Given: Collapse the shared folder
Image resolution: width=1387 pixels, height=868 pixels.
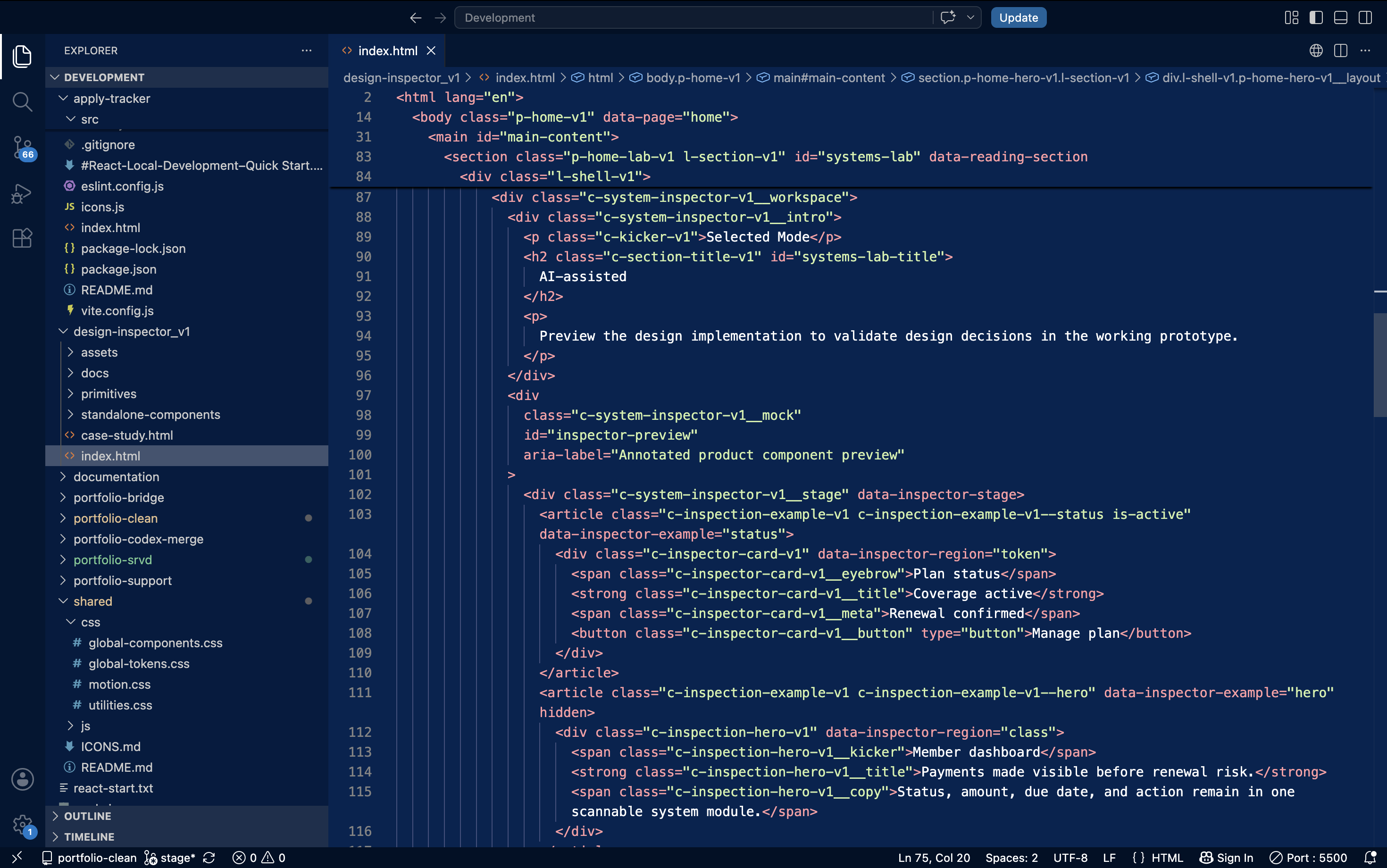Looking at the screenshot, I should click(x=187, y=601).
